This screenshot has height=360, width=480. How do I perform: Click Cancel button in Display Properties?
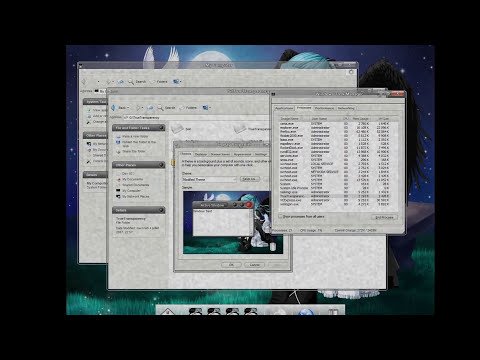click(255, 265)
